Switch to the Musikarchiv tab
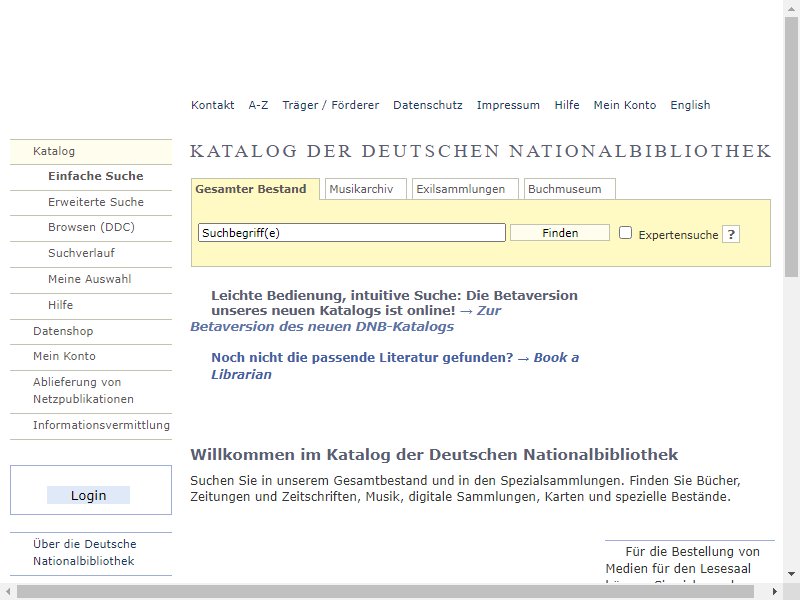This screenshot has height=600, width=800. (365, 189)
